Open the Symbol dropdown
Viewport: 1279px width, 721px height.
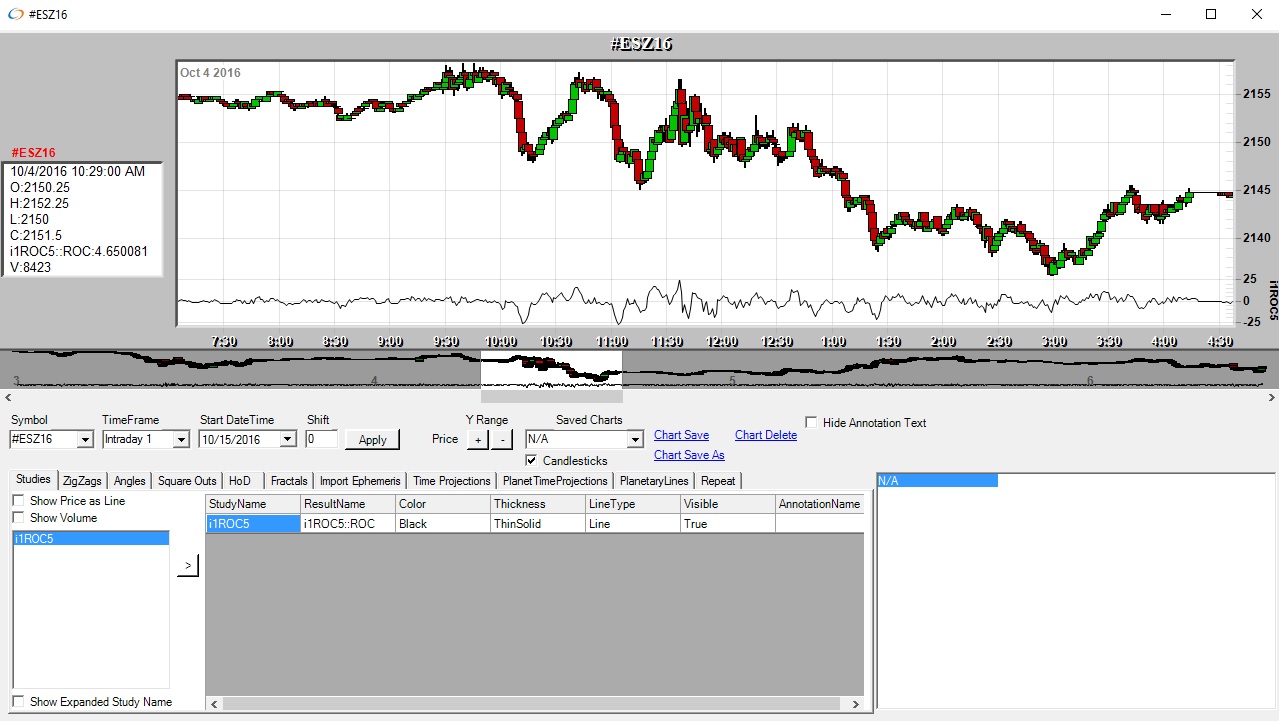[85, 439]
